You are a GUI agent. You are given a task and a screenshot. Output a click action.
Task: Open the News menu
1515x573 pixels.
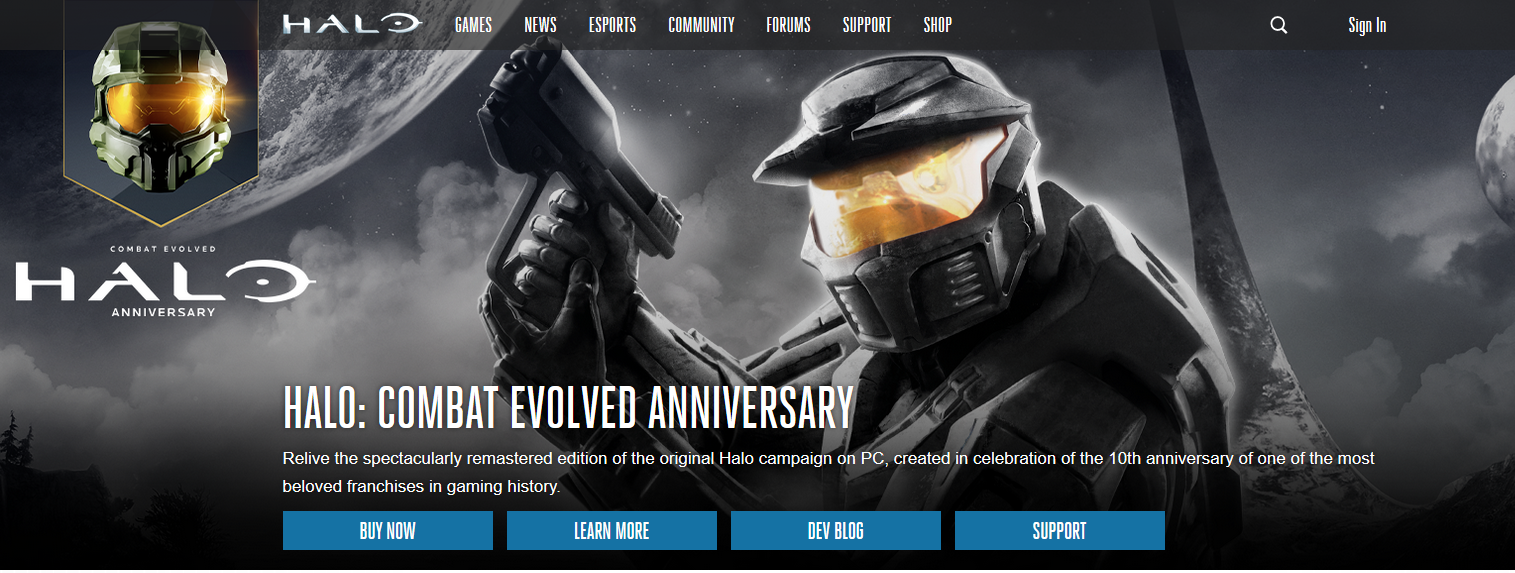pos(540,25)
